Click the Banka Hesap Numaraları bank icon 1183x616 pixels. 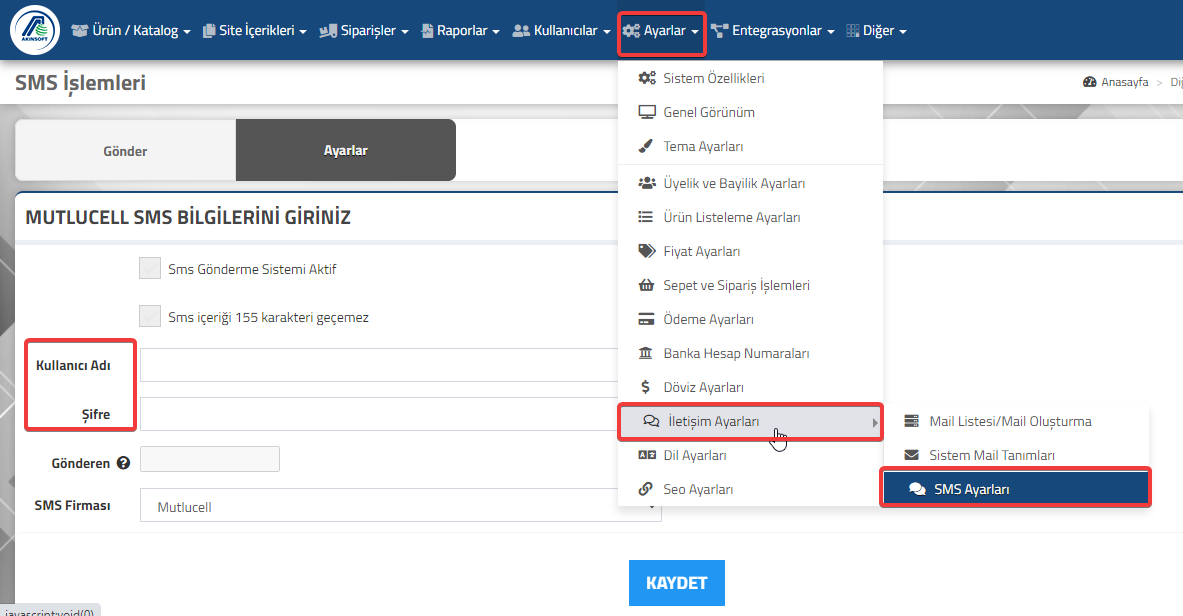[646, 353]
